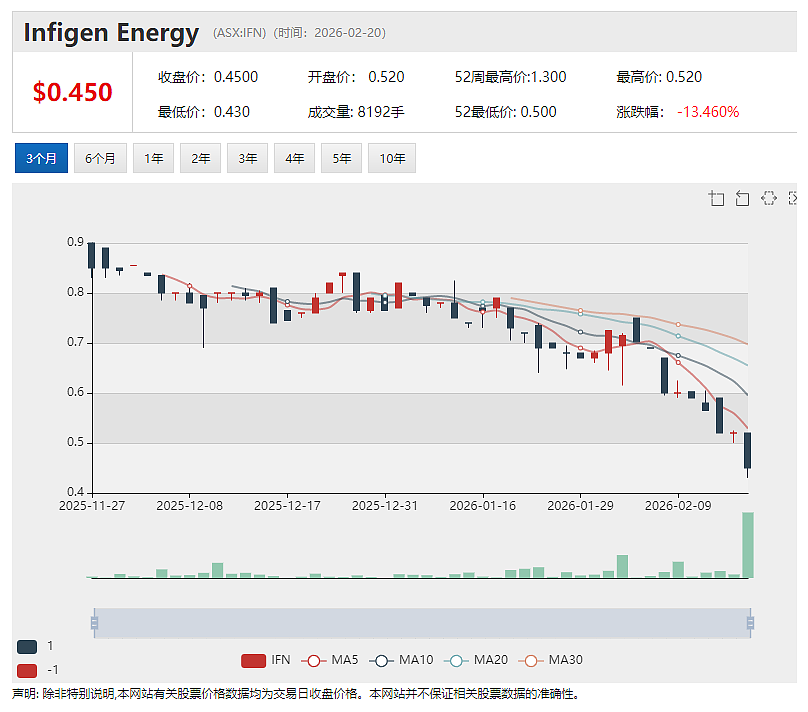Select the 2年 range tab

tap(200, 158)
